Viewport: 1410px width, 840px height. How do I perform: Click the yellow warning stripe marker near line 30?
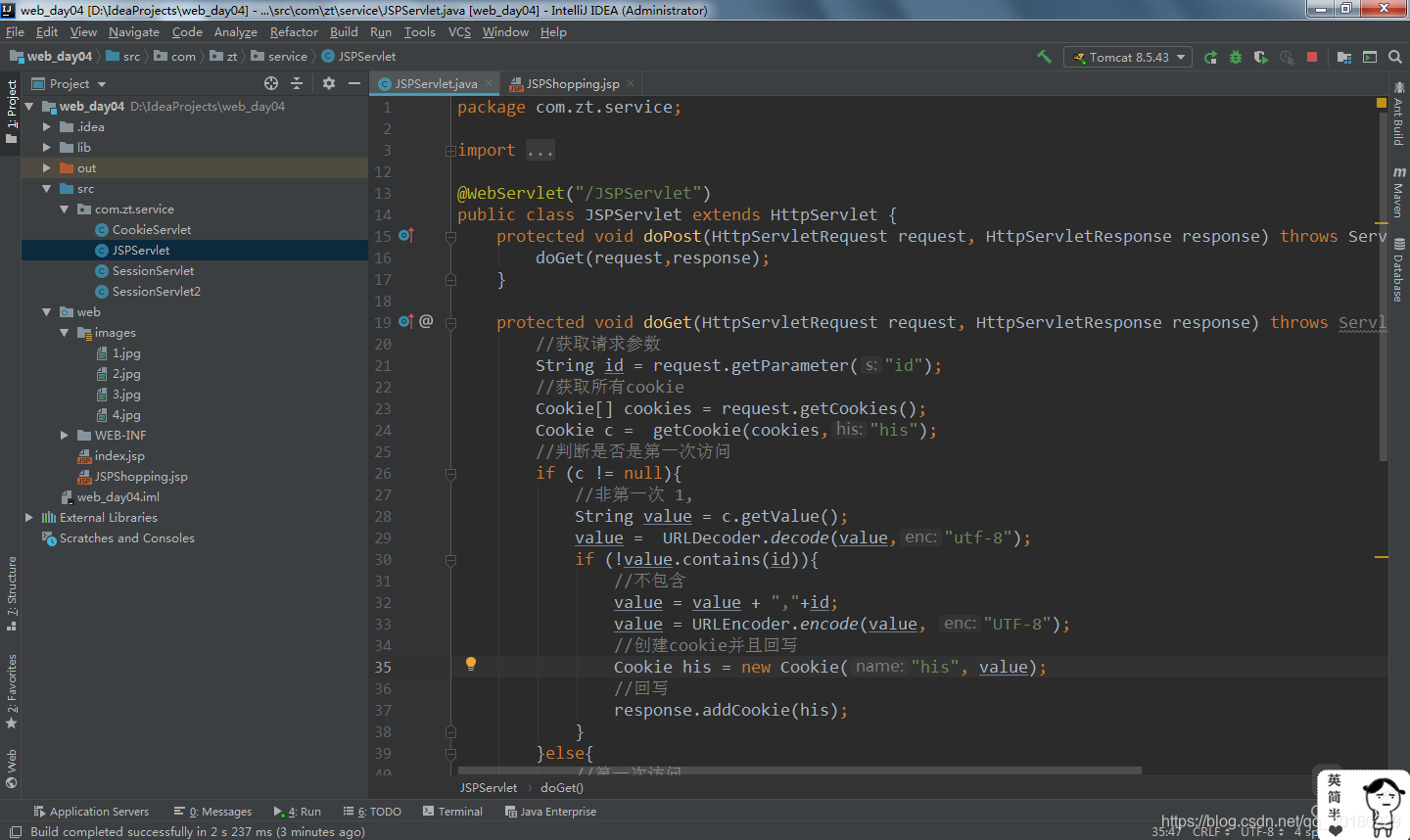tap(1382, 557)
